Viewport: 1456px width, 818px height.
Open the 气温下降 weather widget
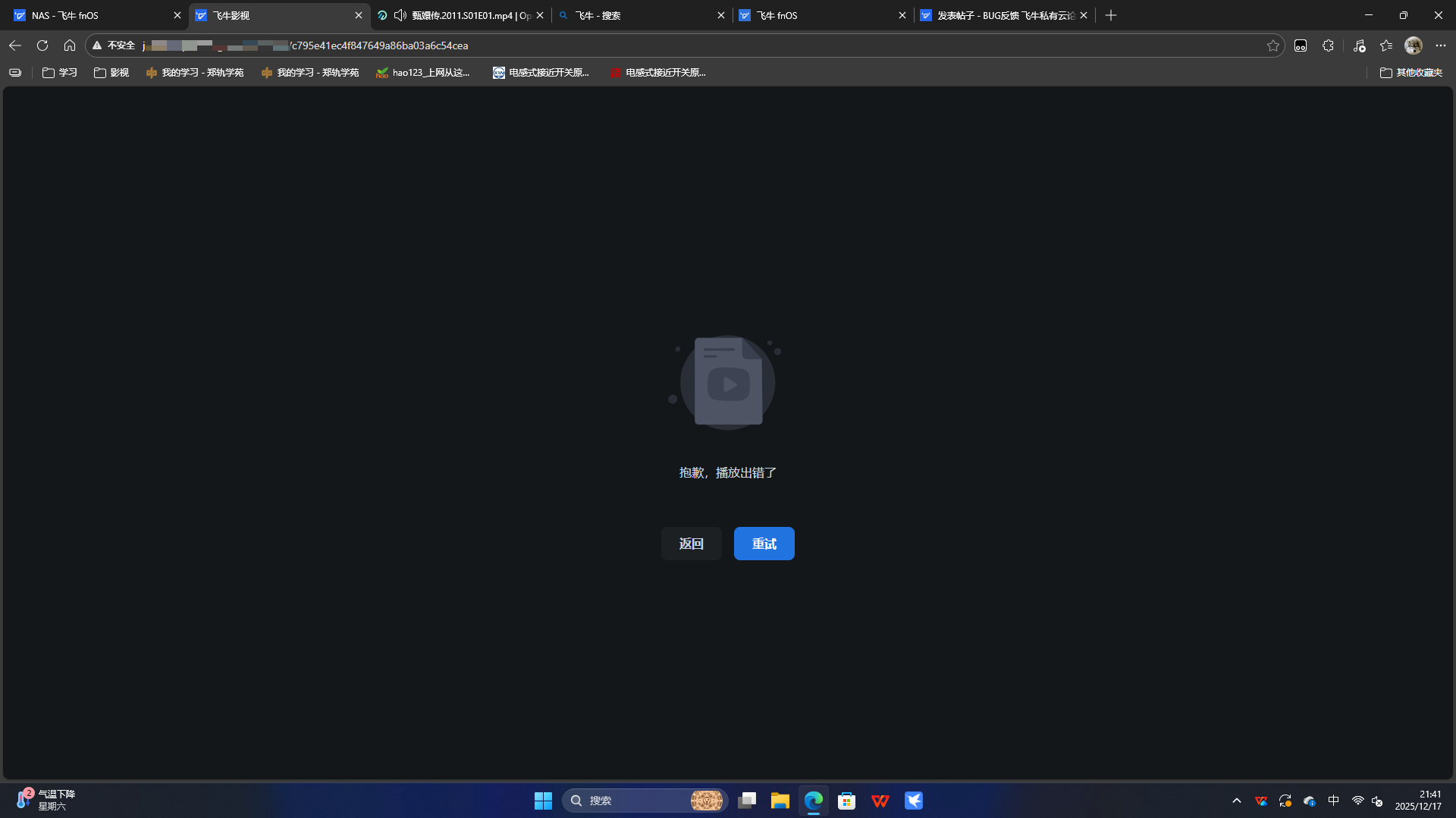(45, 800)
